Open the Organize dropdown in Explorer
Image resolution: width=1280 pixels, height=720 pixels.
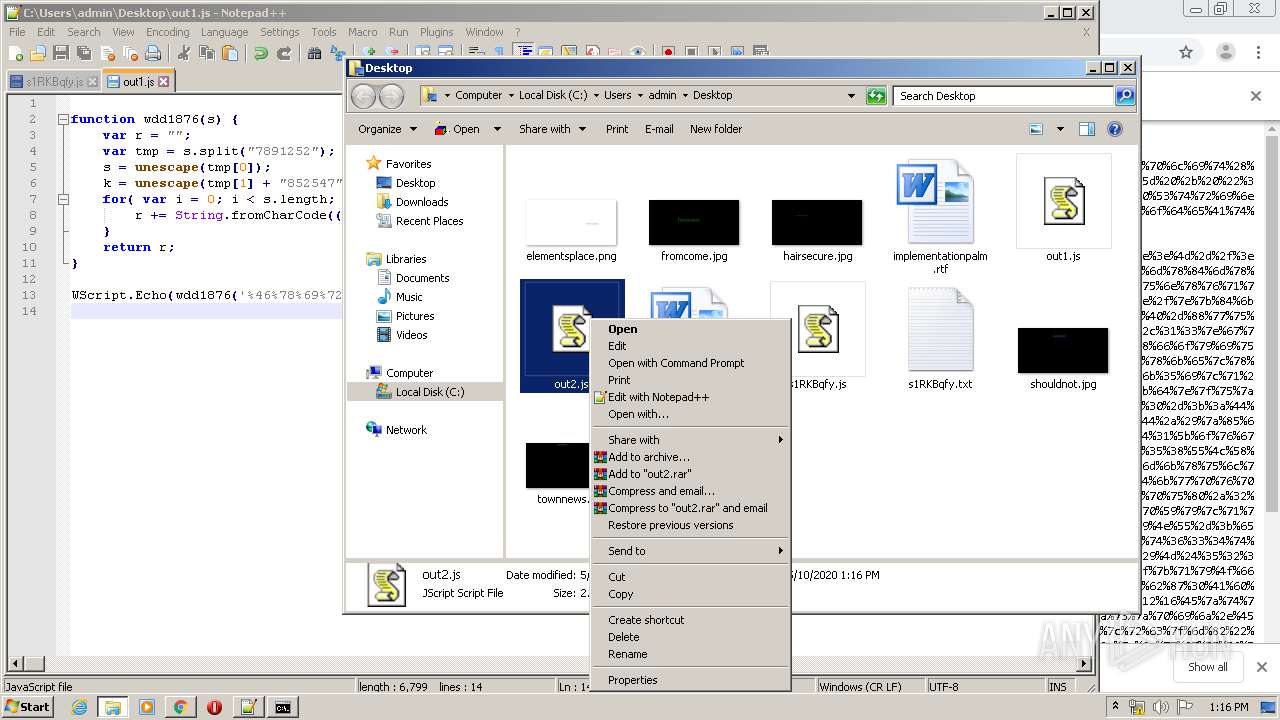pos(387,129)
